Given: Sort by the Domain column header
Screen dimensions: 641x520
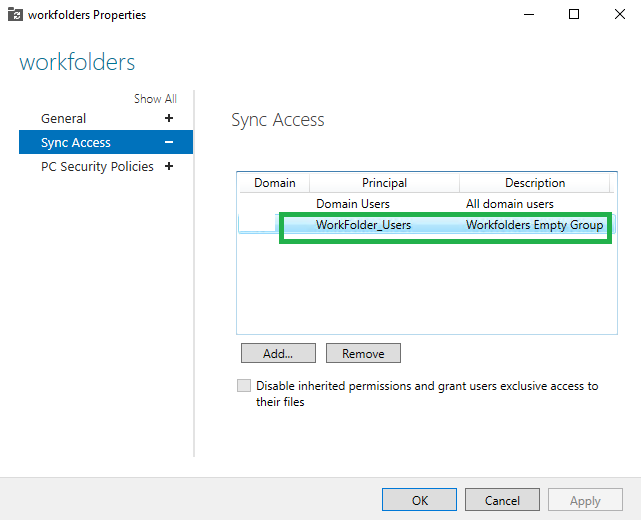Looking at the screenshot, I should coord(275,183).
